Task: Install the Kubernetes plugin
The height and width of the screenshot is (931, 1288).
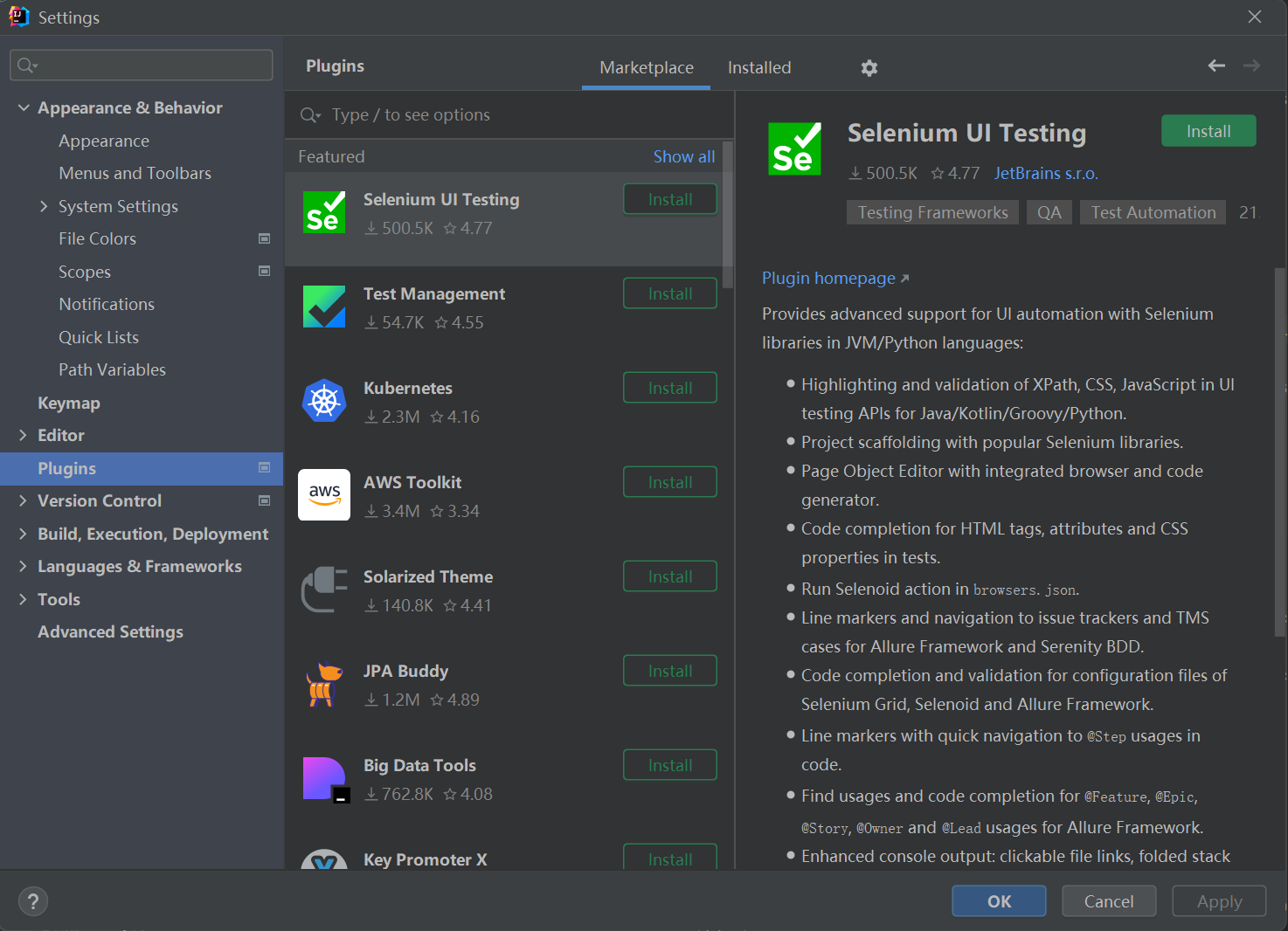Action: click(670, 388)
